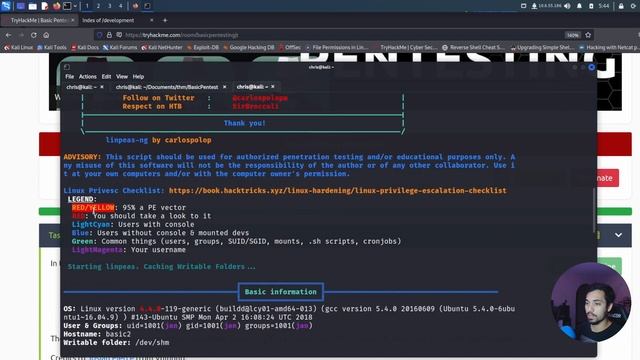The width and height of the screenshot is (640, 360).
Task: Open Kali Docs bookmark
Action: click(x=85, y=47)
